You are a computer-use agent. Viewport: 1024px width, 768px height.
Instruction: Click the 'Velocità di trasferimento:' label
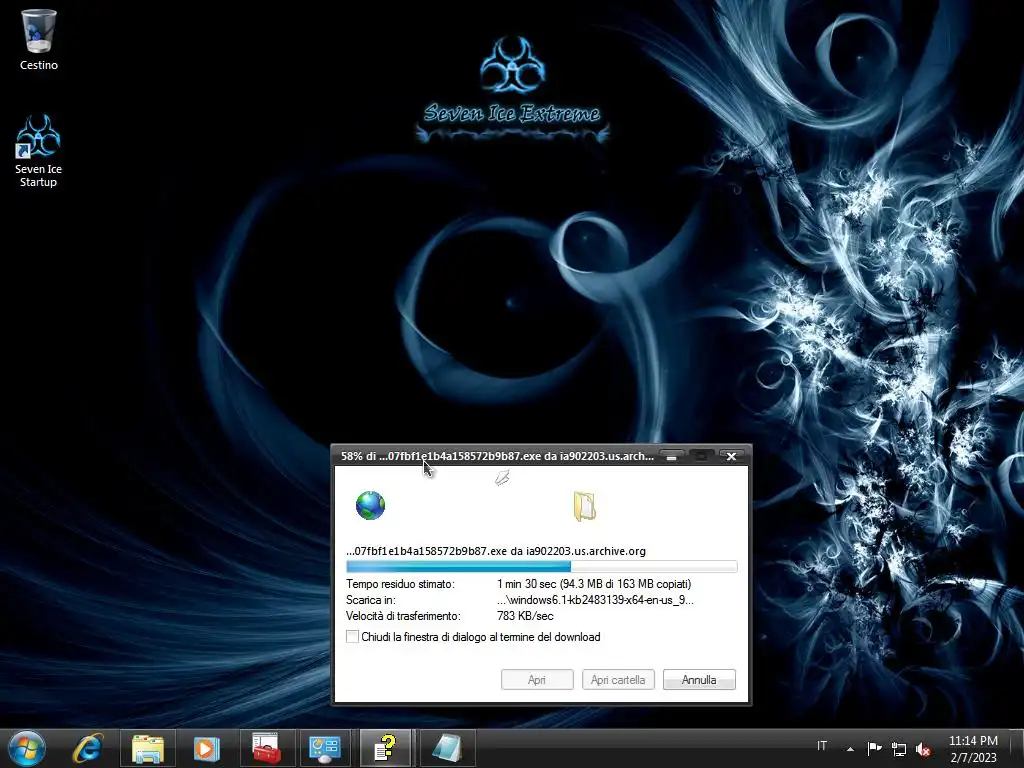(x=403, y=616)
